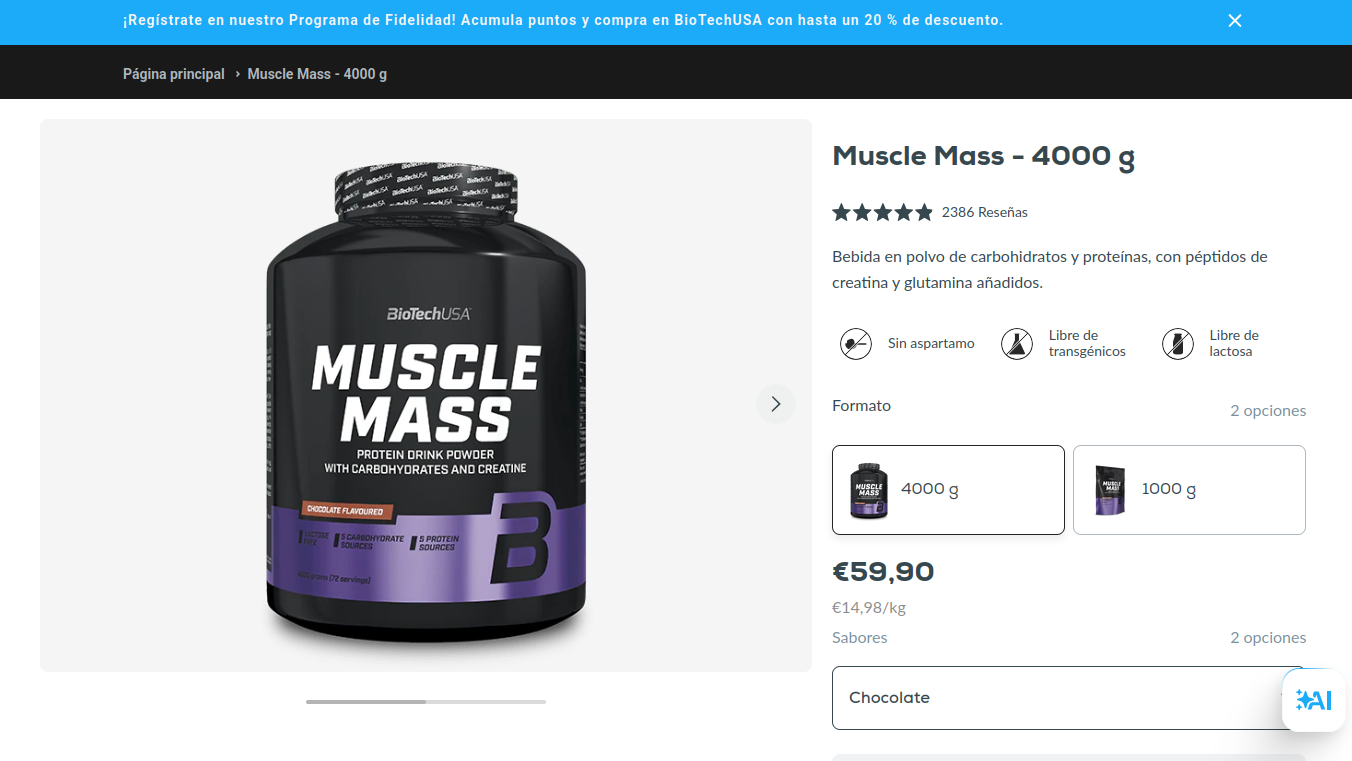1352x761 pixels.
Task: Click the Sin aspartamo icon
Action: point(855,344)
